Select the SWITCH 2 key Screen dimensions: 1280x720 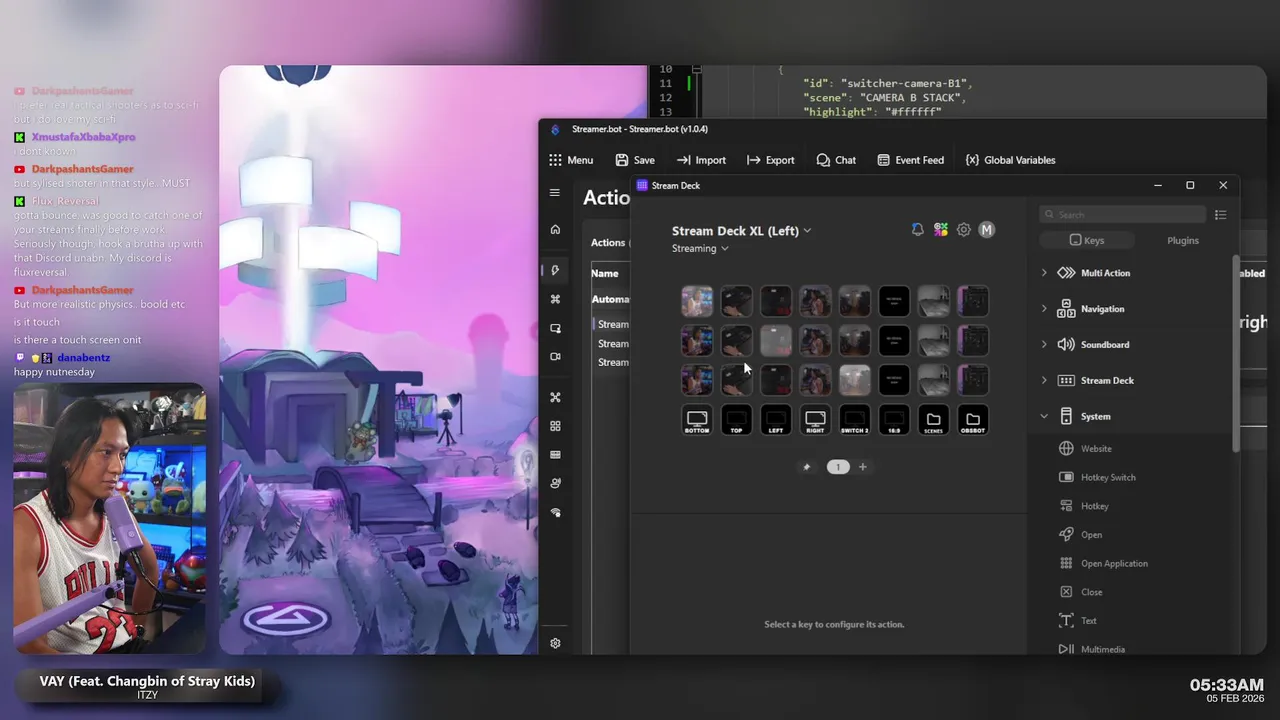pyautogui.click(x=855, y=420)
